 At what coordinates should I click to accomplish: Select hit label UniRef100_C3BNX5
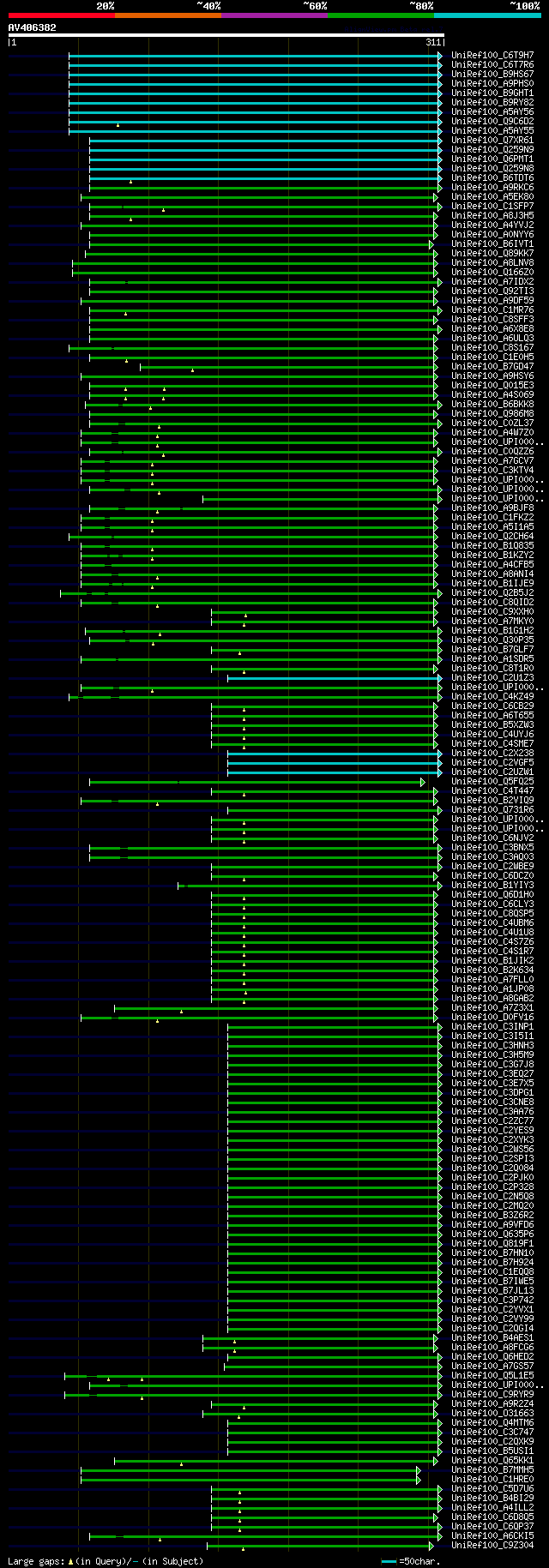click(492, 848)
